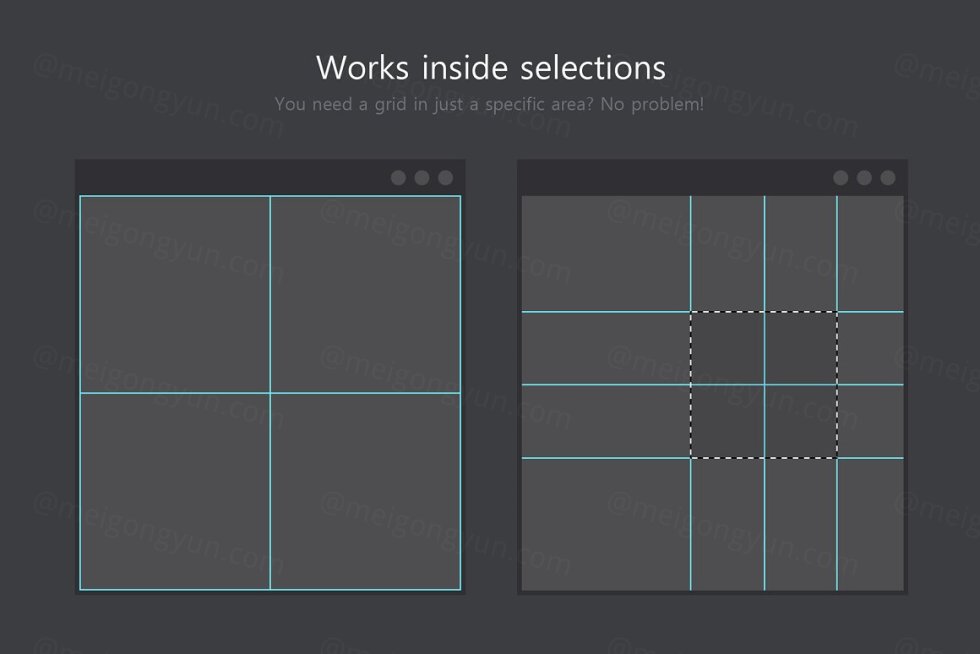Image resolution: width=980 pixels, height=654 pixels.
Task: Click the bottom-right cell inside the dashed selection
Action: pyautogui.click(x=801, y=421)
